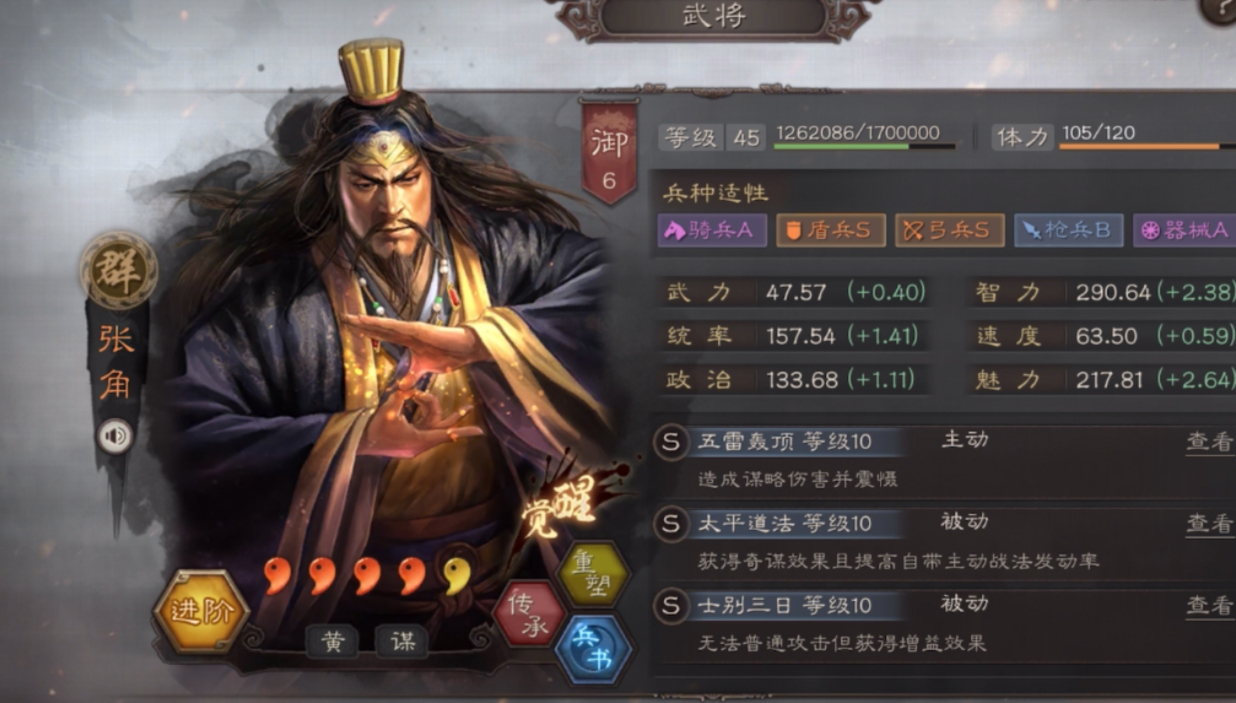View details of 五雷轰顶 skill
Image resolution: width=1236 pixels, height=703 pixels.
[x=1209, y=442]
